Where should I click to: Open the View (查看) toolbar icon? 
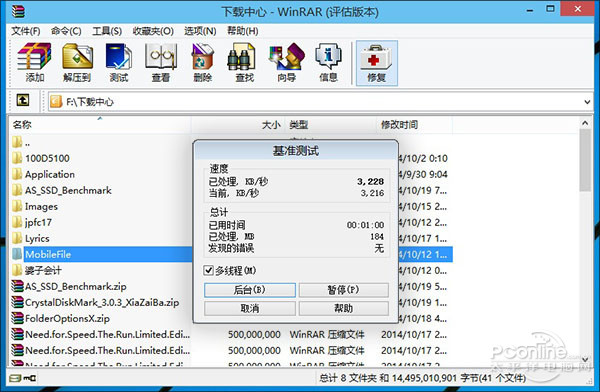tap(161, 62)
